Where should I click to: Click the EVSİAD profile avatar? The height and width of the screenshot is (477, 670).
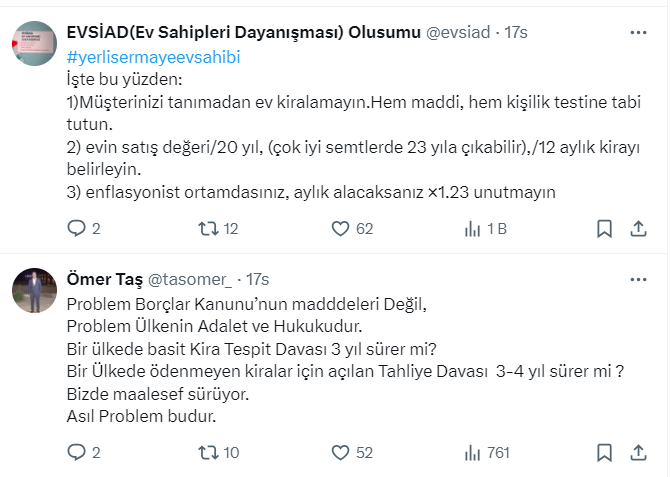(x=34, y=43)
